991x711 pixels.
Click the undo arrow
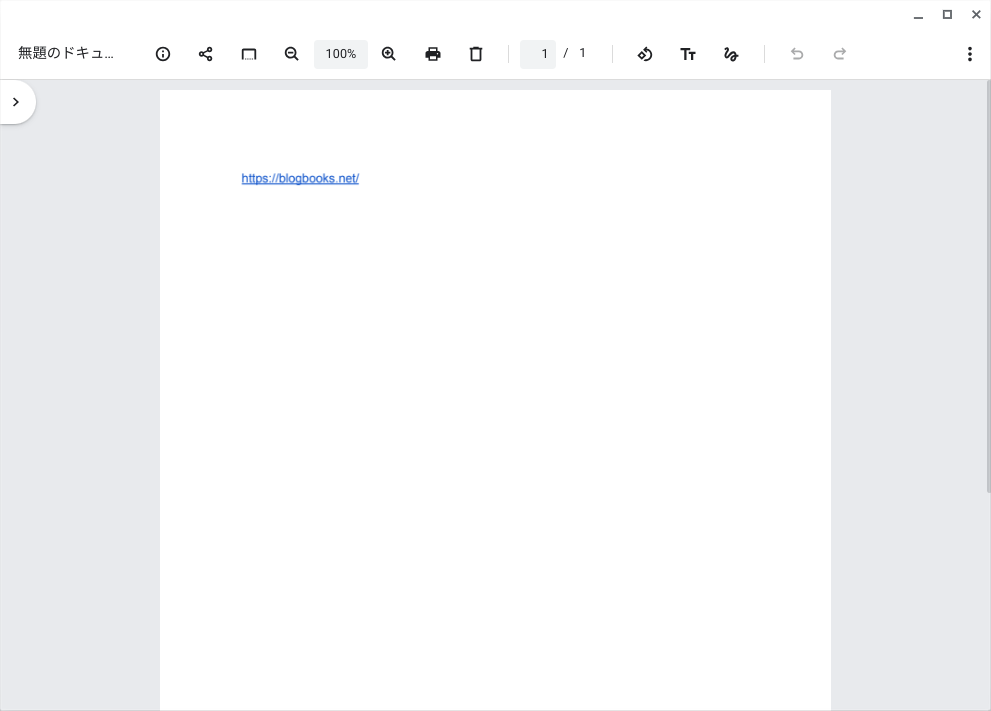(797, 54)
